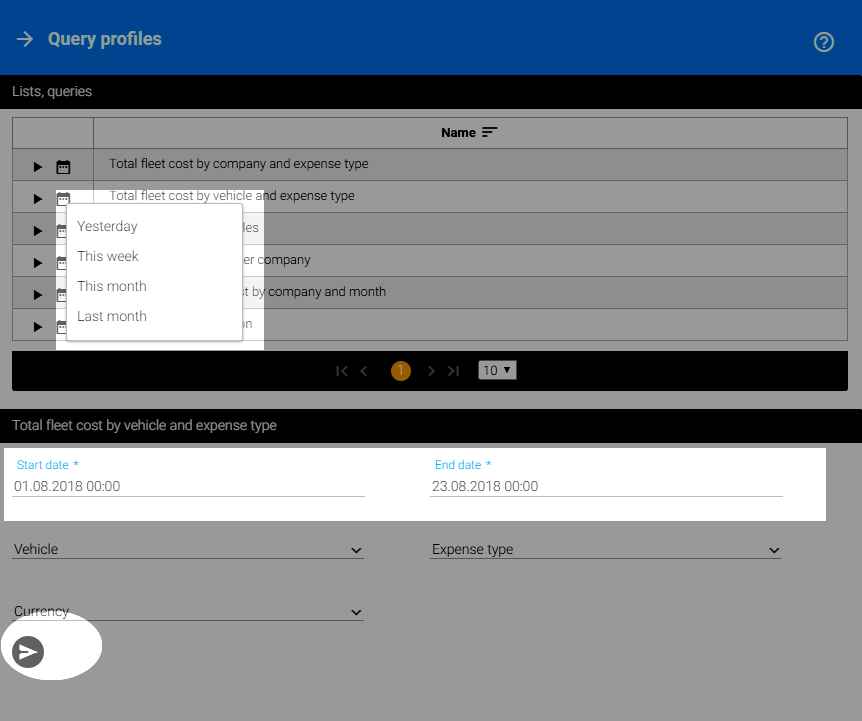Sort list by Name column icon
This screenshot has width=862, height=721.
tap(489, 132)
